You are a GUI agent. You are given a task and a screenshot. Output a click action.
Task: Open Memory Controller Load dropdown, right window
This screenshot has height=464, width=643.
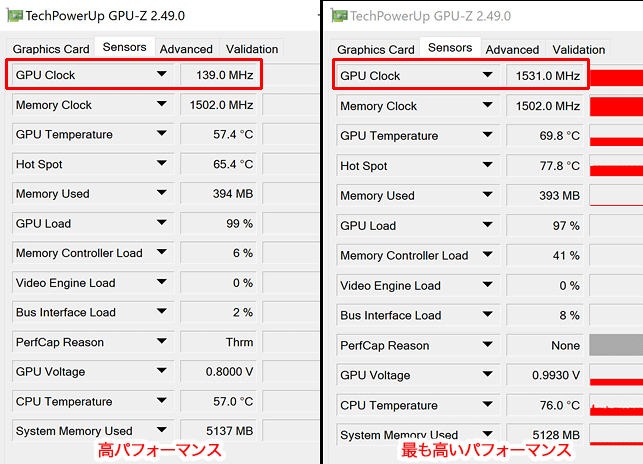(488, 255)
